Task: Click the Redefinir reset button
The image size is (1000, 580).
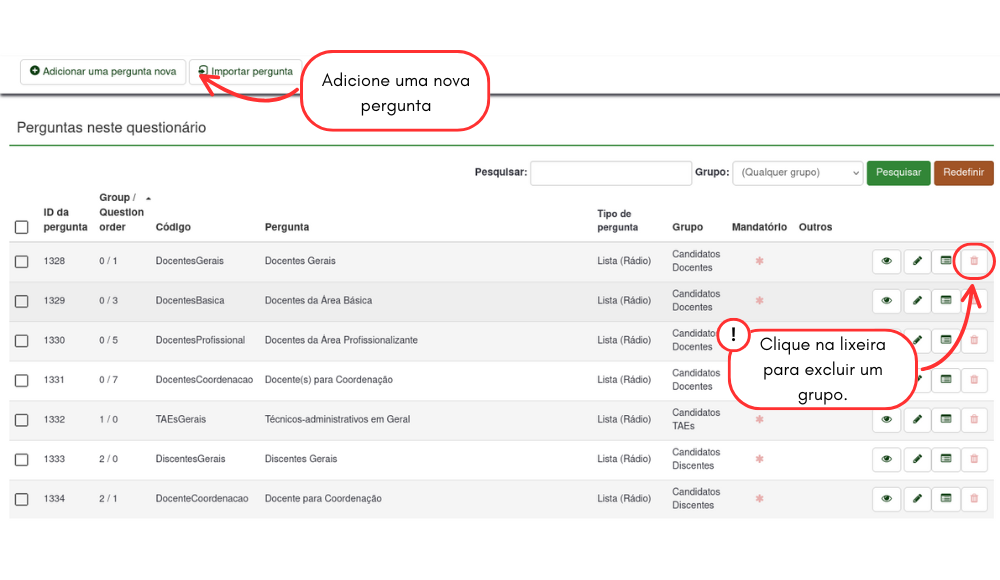Action: tap(964, 172)
